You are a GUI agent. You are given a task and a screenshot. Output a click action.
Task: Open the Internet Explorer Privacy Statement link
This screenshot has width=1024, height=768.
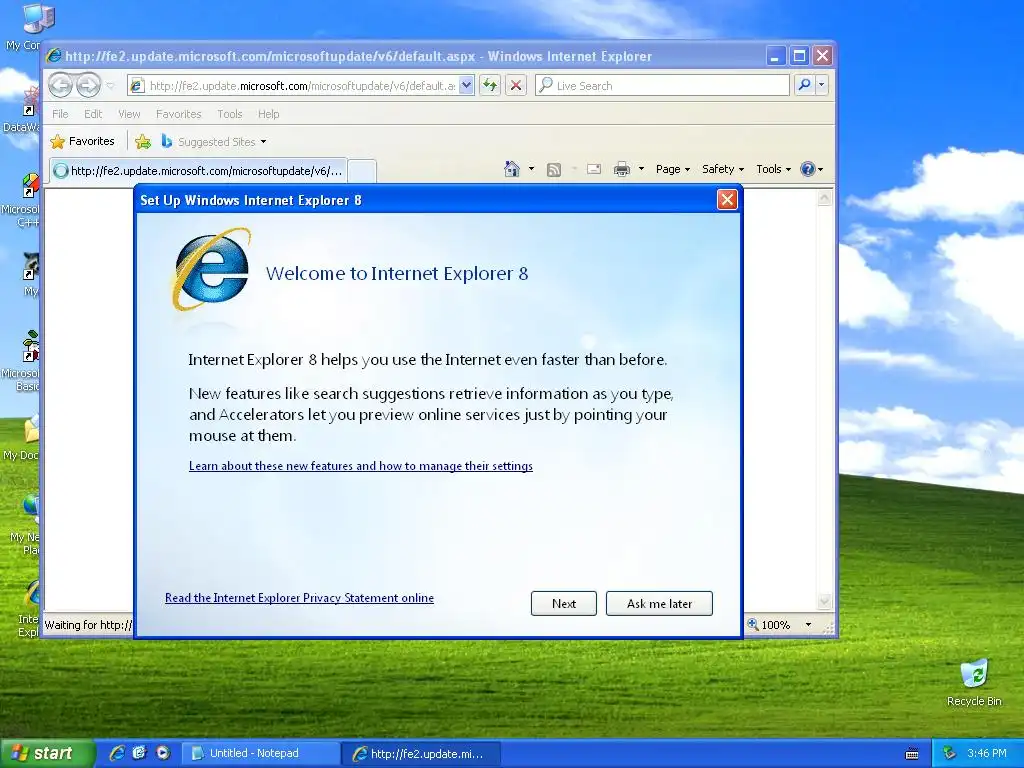coord(299,598)
